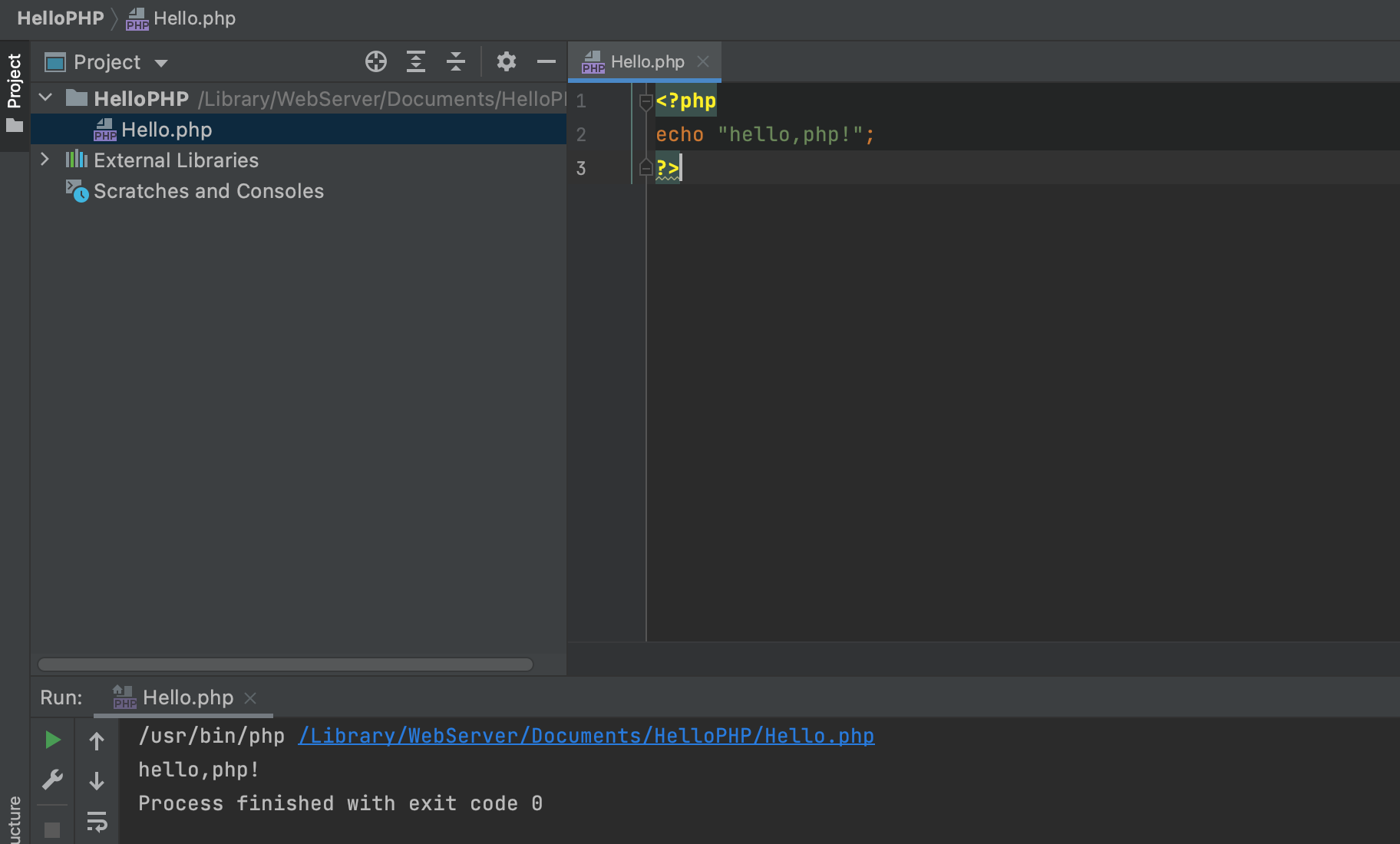
Task: Click HelloPHP in the breadcrumb bar
Action: (61, 18)
